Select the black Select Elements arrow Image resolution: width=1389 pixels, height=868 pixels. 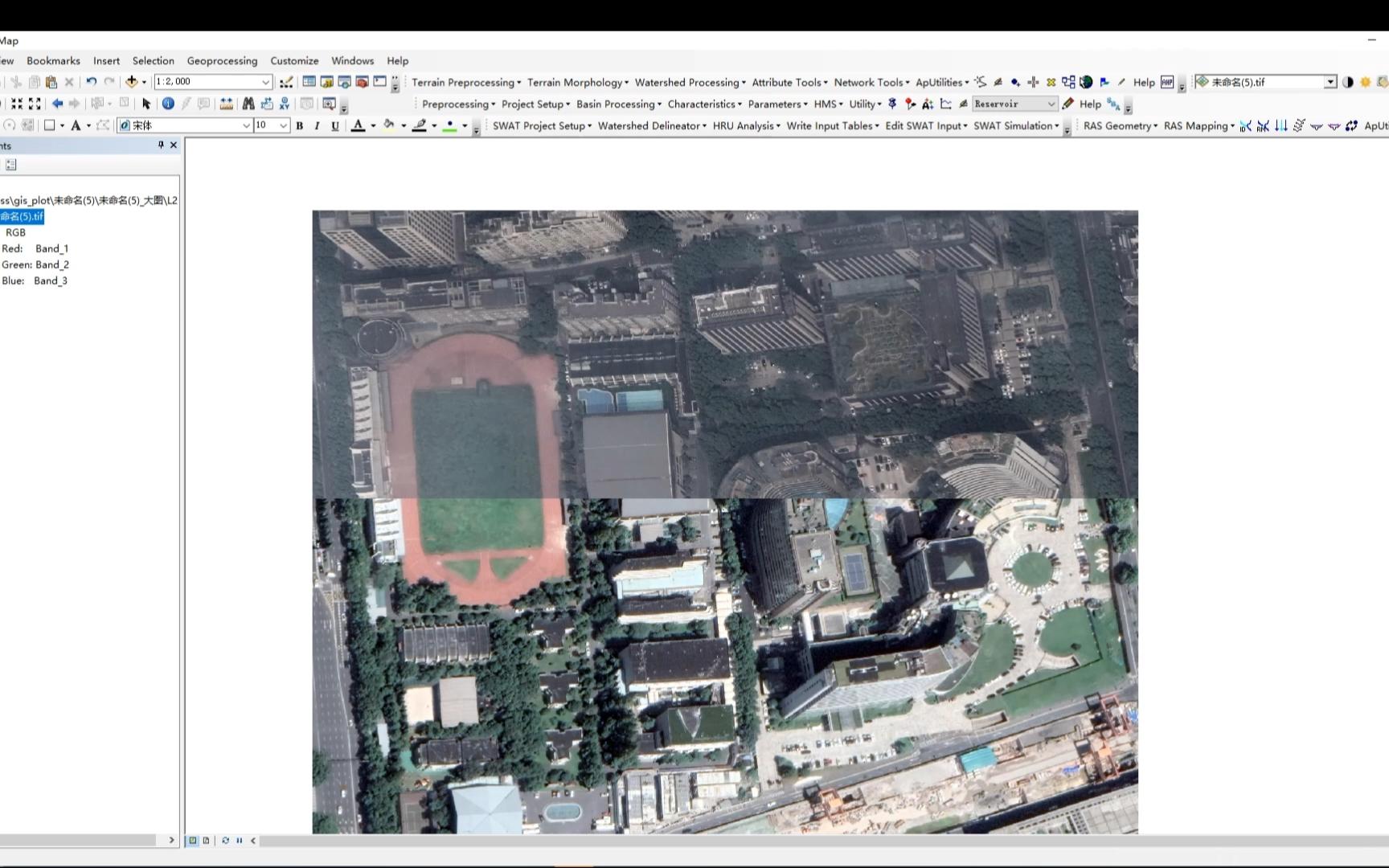coord(146,104)
